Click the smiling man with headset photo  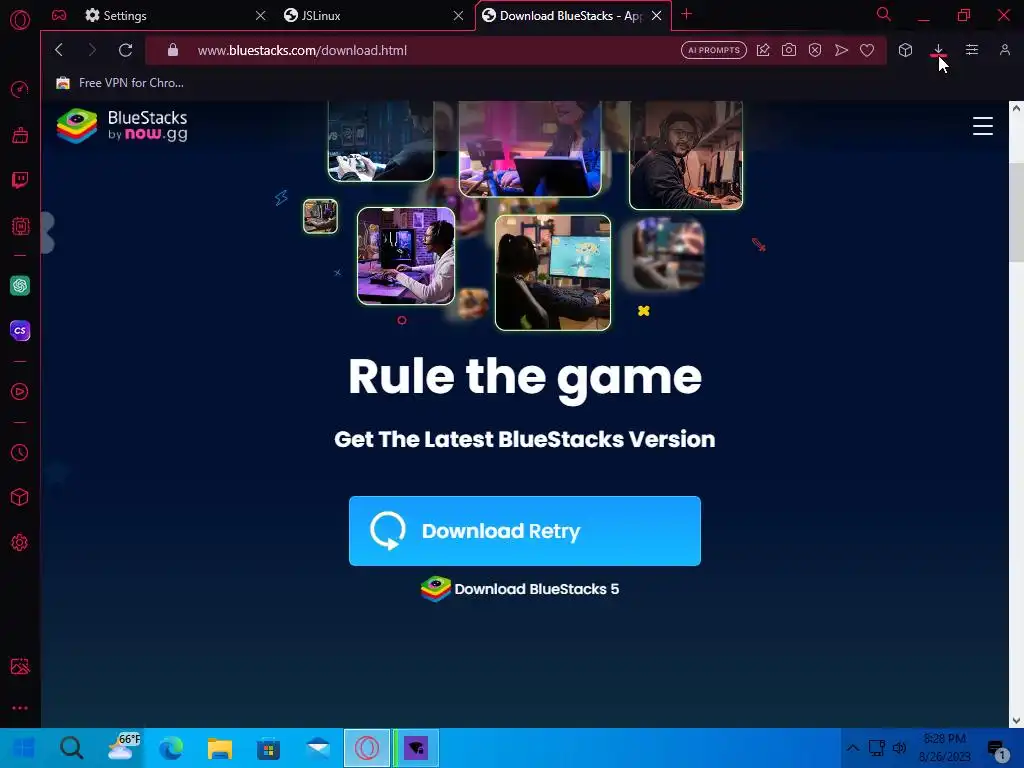tap(686, 155)
